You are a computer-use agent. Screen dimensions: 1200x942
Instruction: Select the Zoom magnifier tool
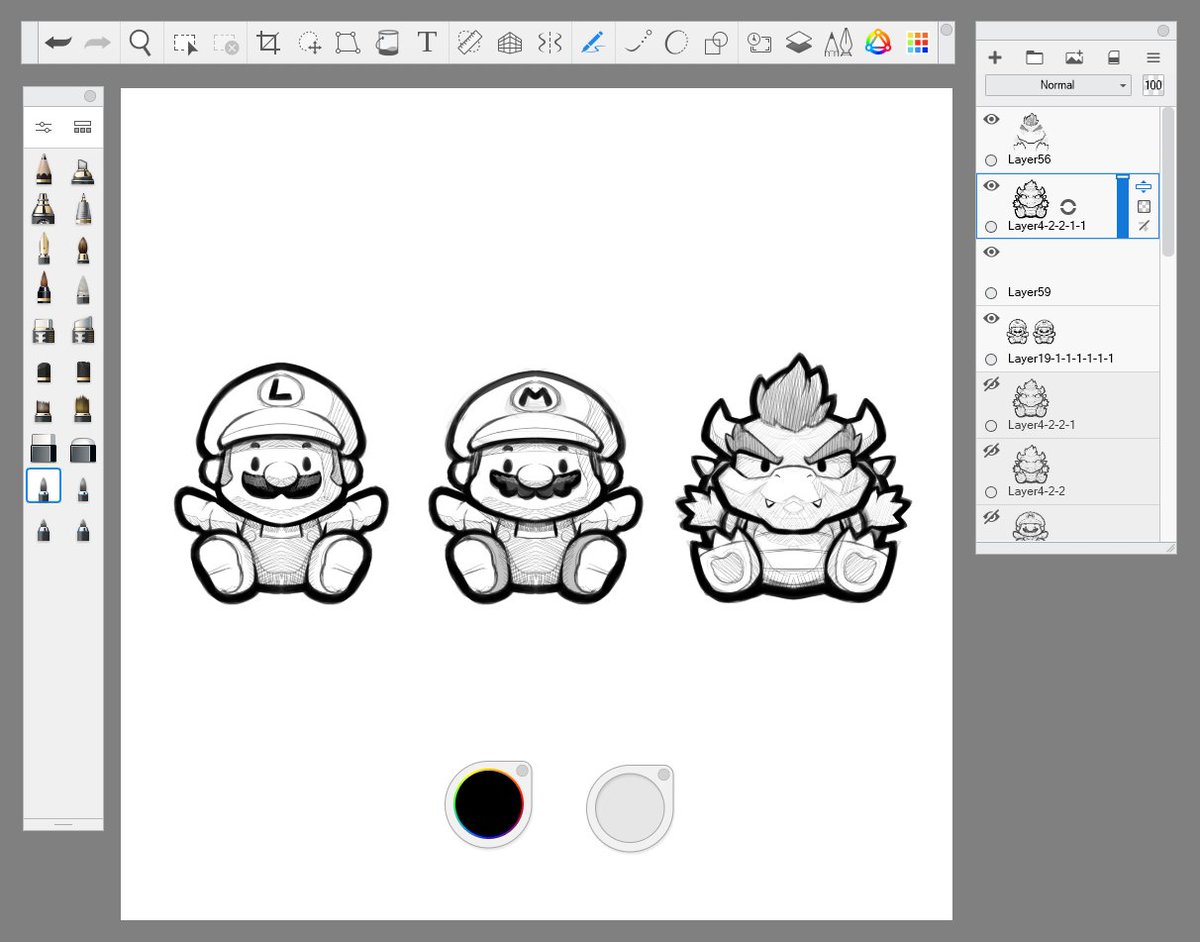click(141, 43)
